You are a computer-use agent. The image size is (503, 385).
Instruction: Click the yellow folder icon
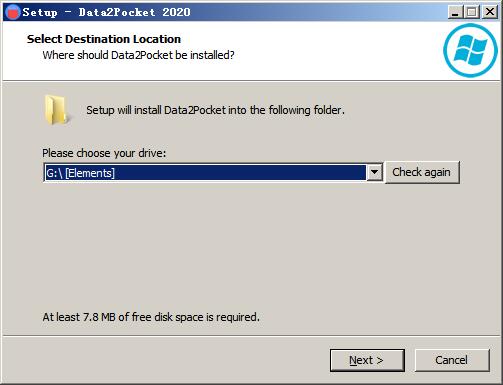[x=56, y=110]
